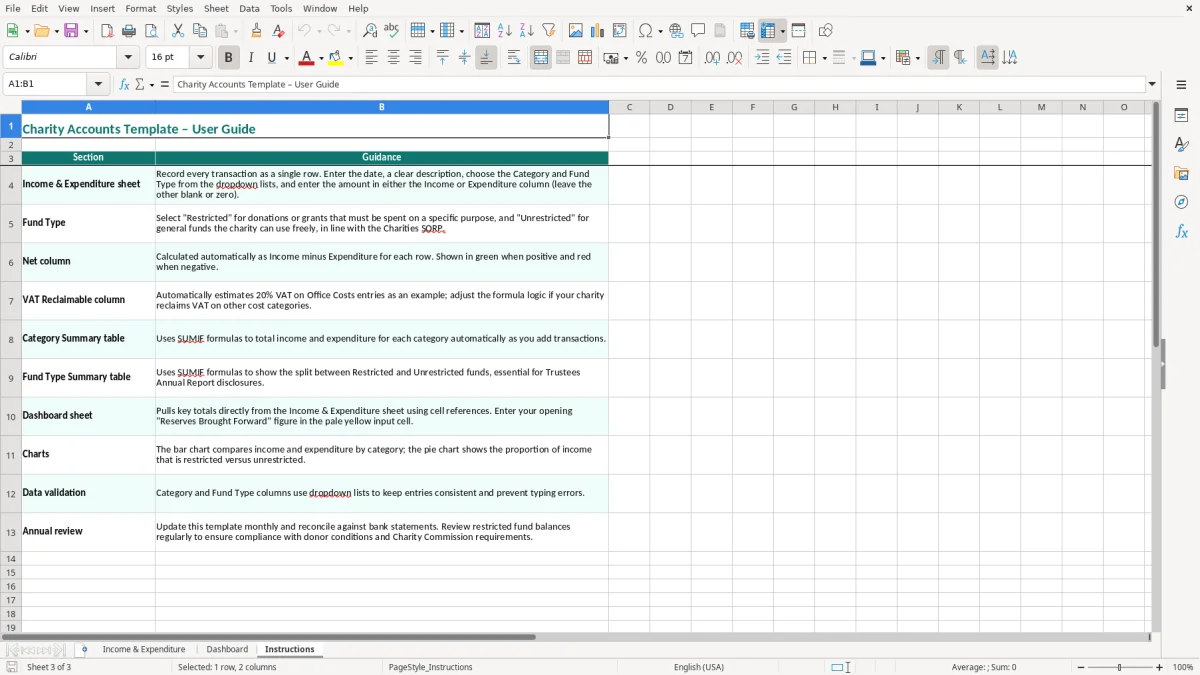Enable Align Center horizontally
The width and height of the screenshot is (1200, 675).
393,58
